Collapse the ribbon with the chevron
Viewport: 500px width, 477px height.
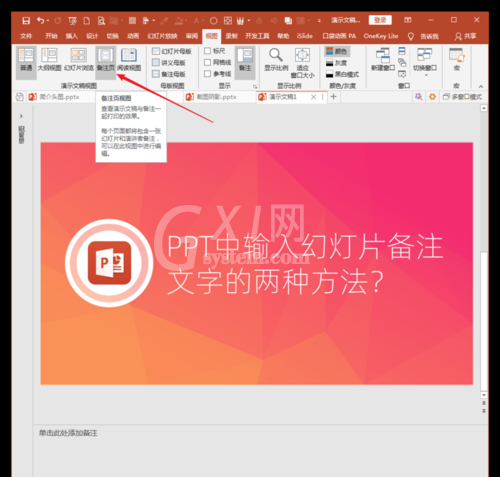tap(481, 86)
